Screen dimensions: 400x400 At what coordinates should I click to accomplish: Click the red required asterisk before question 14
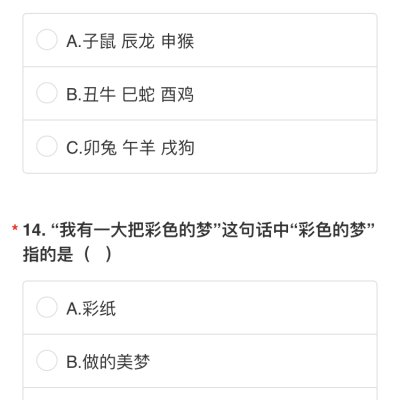(15, 229)
